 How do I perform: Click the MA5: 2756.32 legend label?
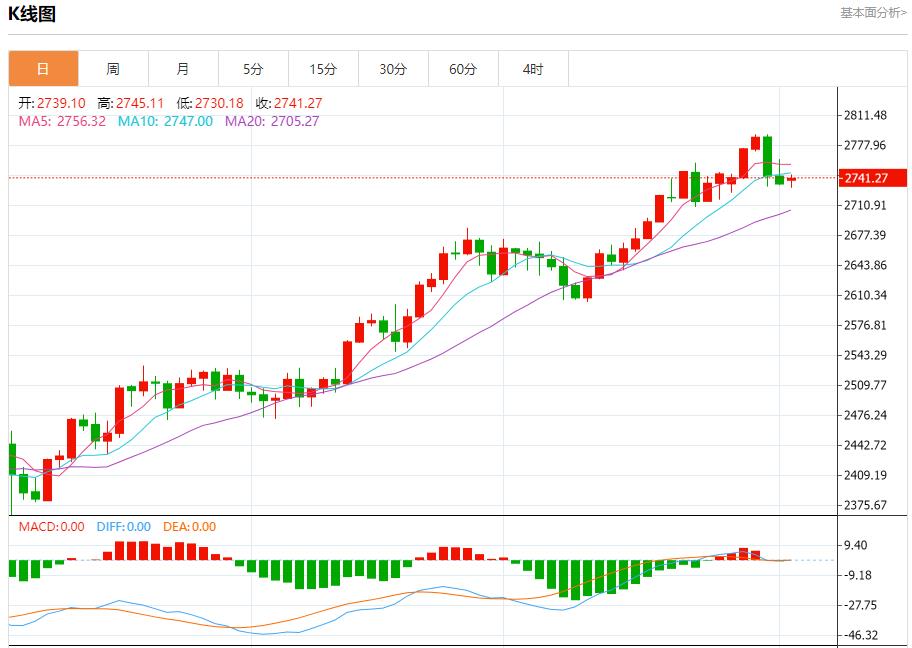click(62, 121)
